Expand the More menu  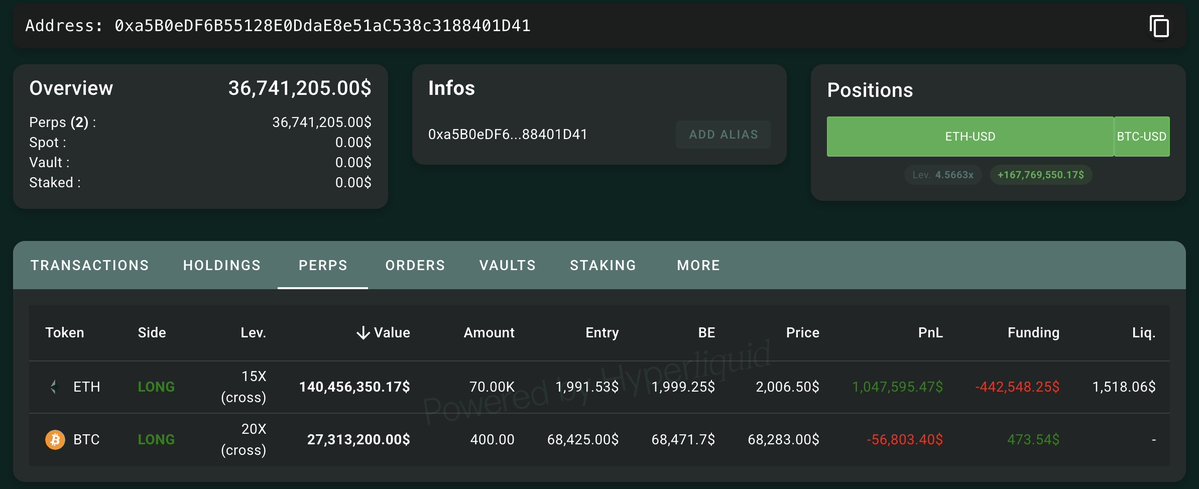click(x=698, y=265)
